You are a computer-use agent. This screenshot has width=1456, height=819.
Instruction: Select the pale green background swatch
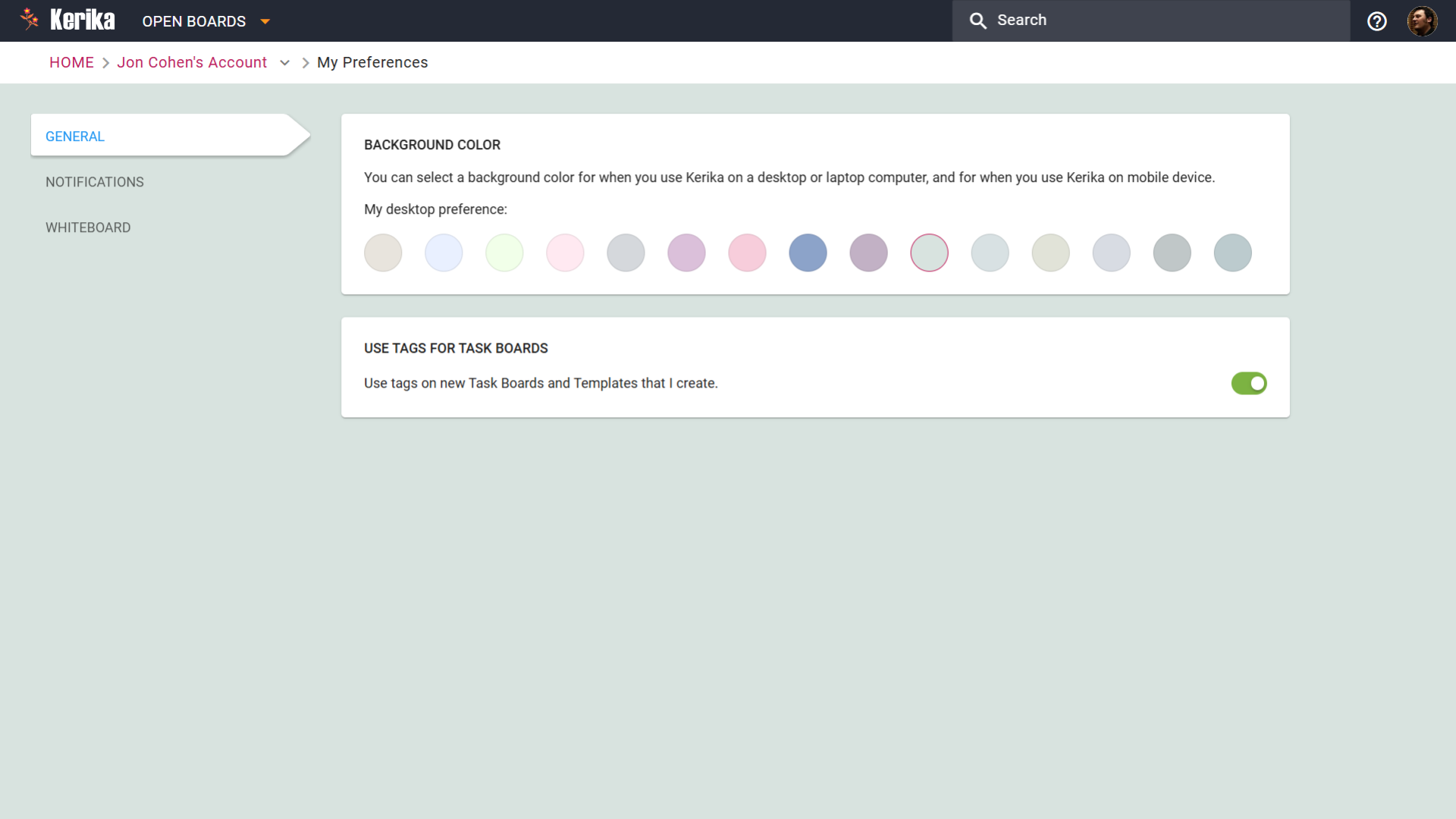click(x=504, y=253)
